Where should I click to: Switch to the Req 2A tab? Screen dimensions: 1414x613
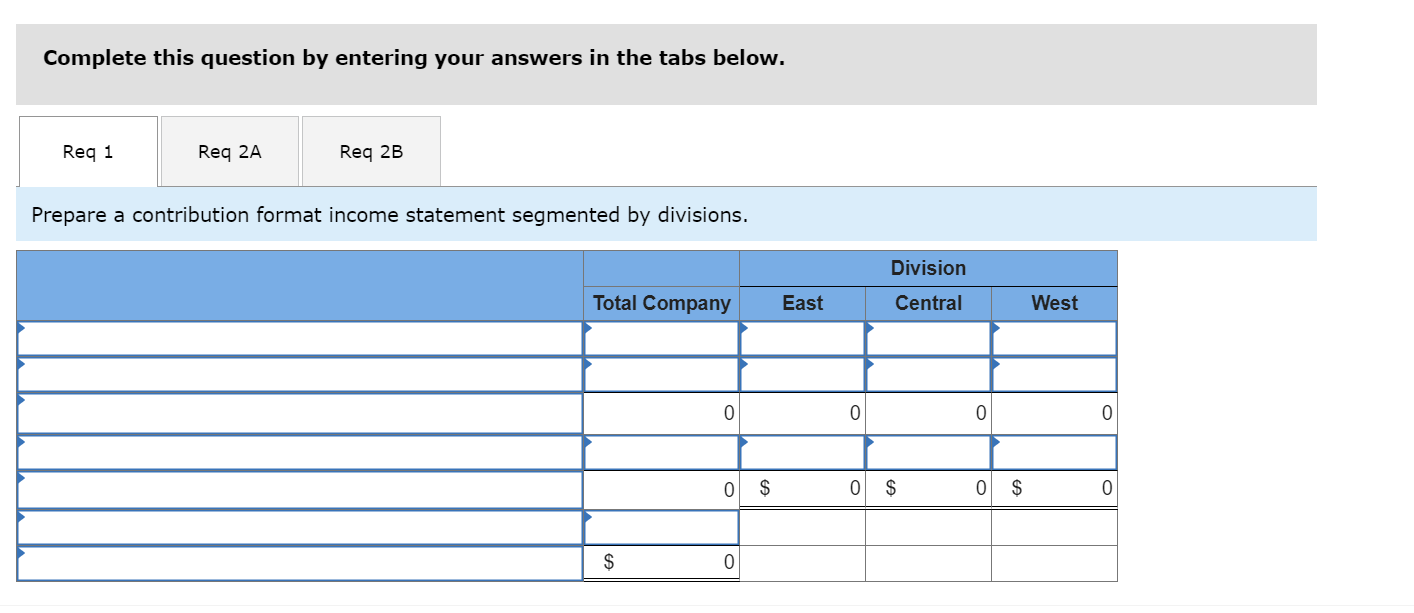coord(230,152)
